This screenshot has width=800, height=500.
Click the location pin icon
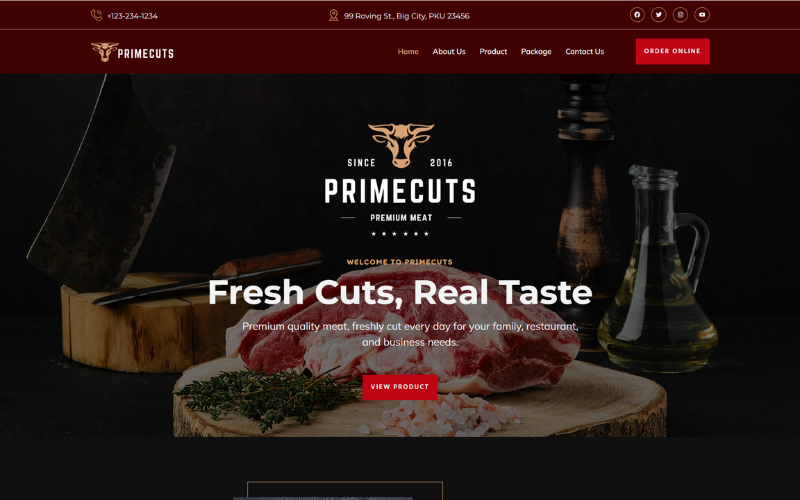(x=333, y=15)
